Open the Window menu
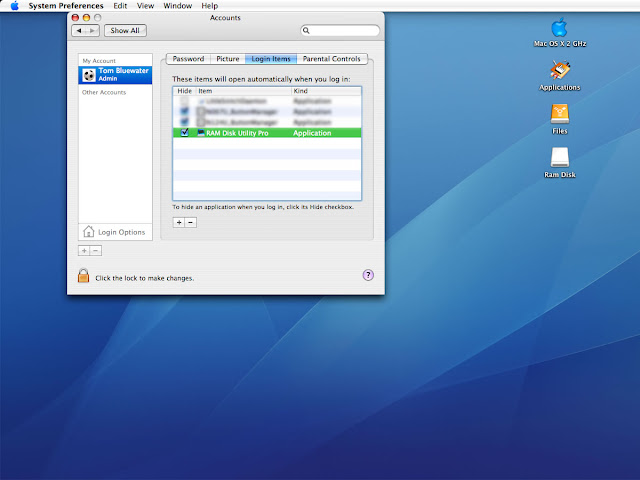 pyautogui.click(x=178, y=6)
